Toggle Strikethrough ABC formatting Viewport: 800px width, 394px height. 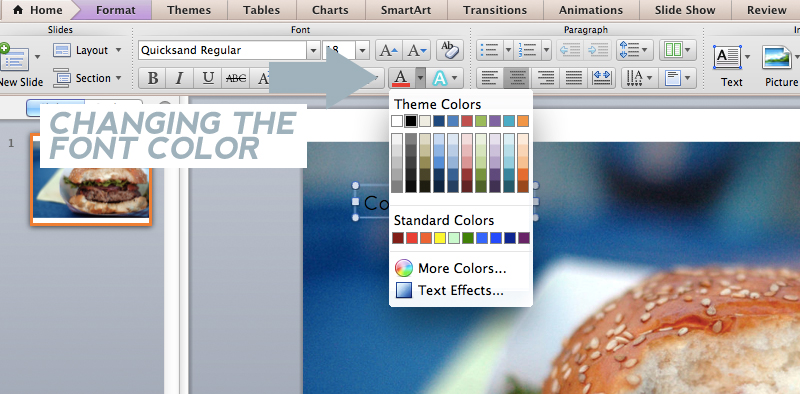click(236, 78)
